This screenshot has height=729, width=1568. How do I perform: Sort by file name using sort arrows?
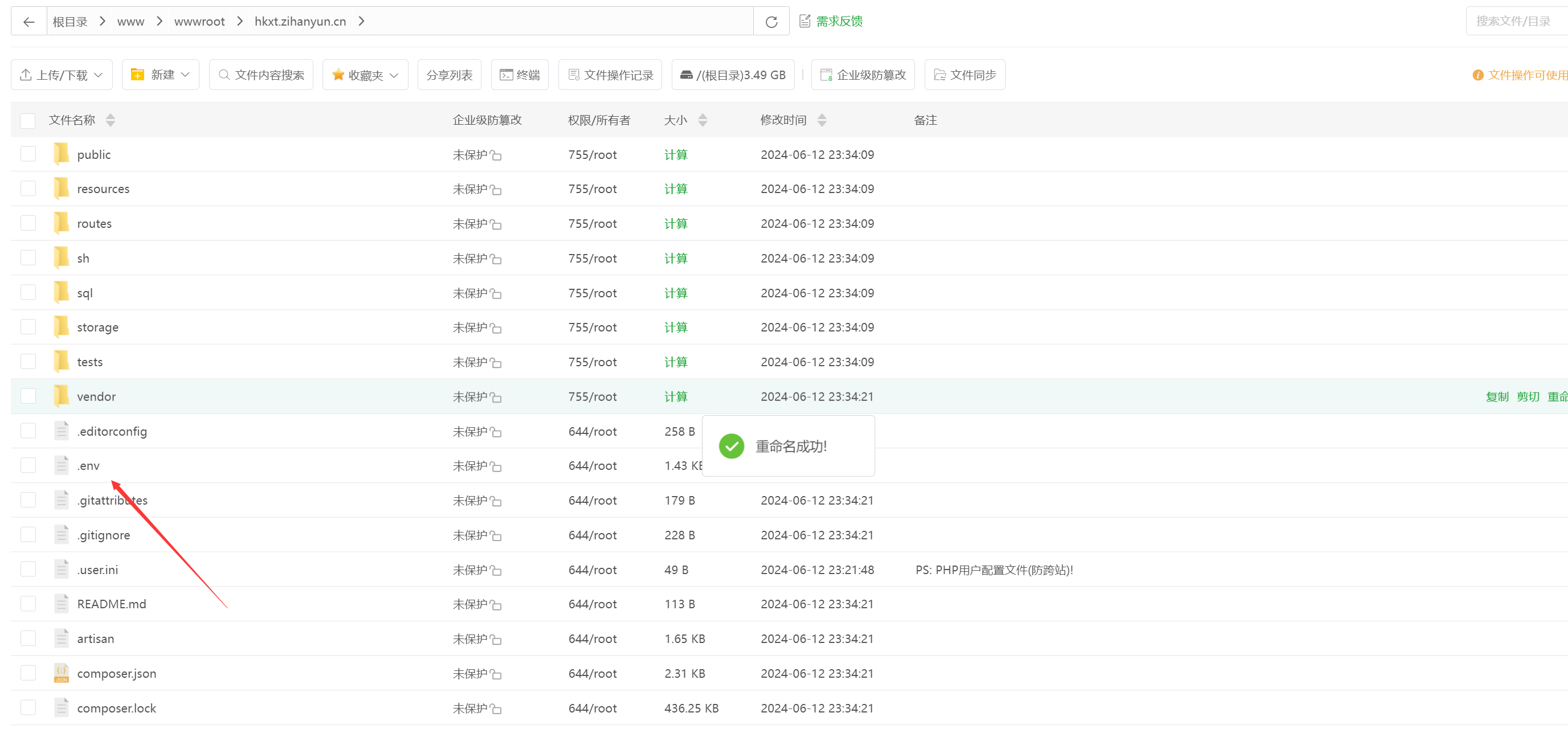110,120
